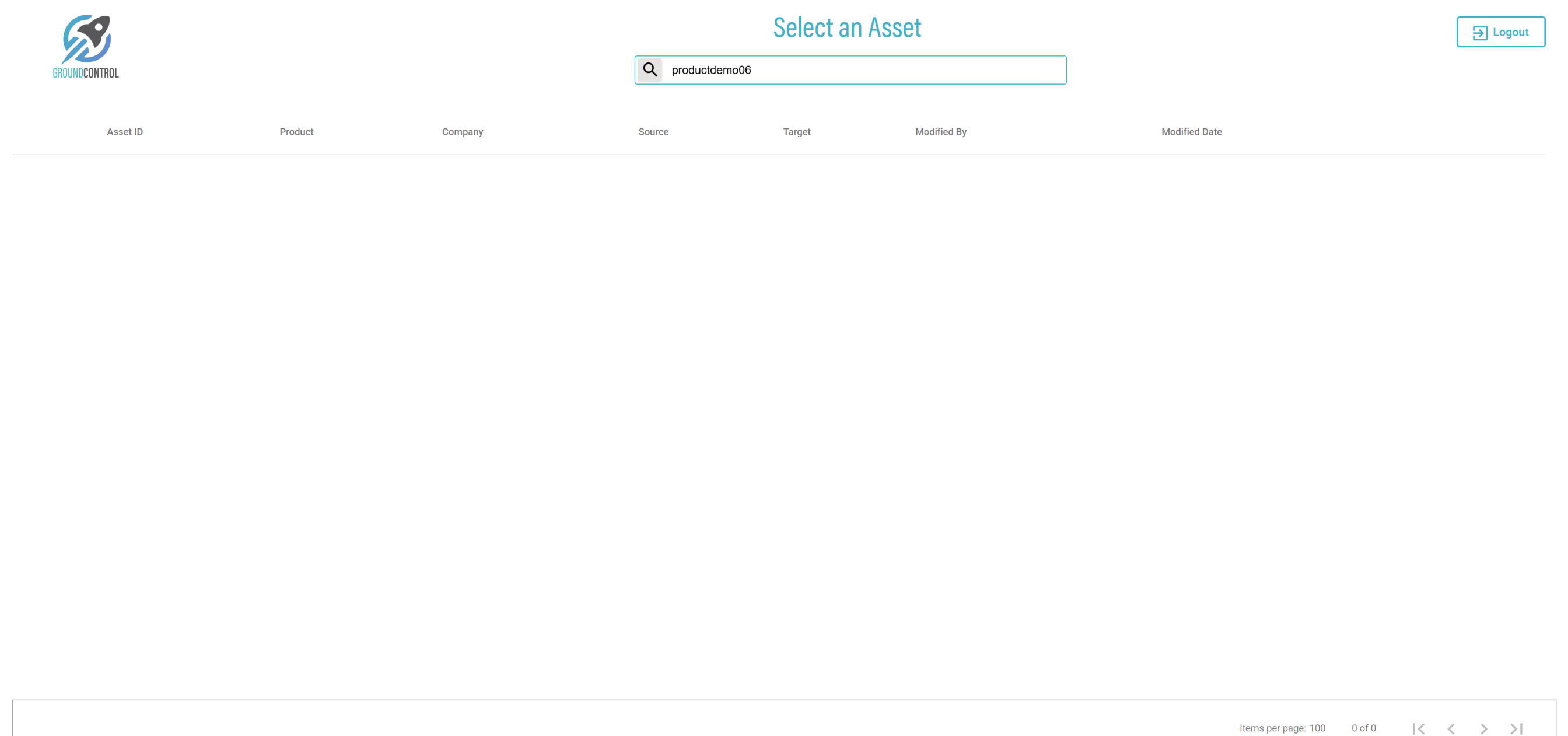Open the items per page 100 selector
Image resolution: width=1568 pixels, height=736 pixels.
(x=1317, y=728)
